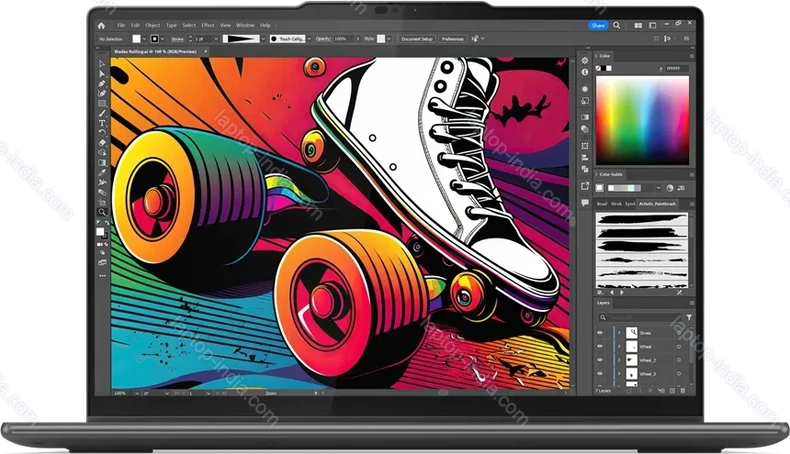Hide the Shoes layer
This screenshot has height=454, width=790.
pos(600,332)
